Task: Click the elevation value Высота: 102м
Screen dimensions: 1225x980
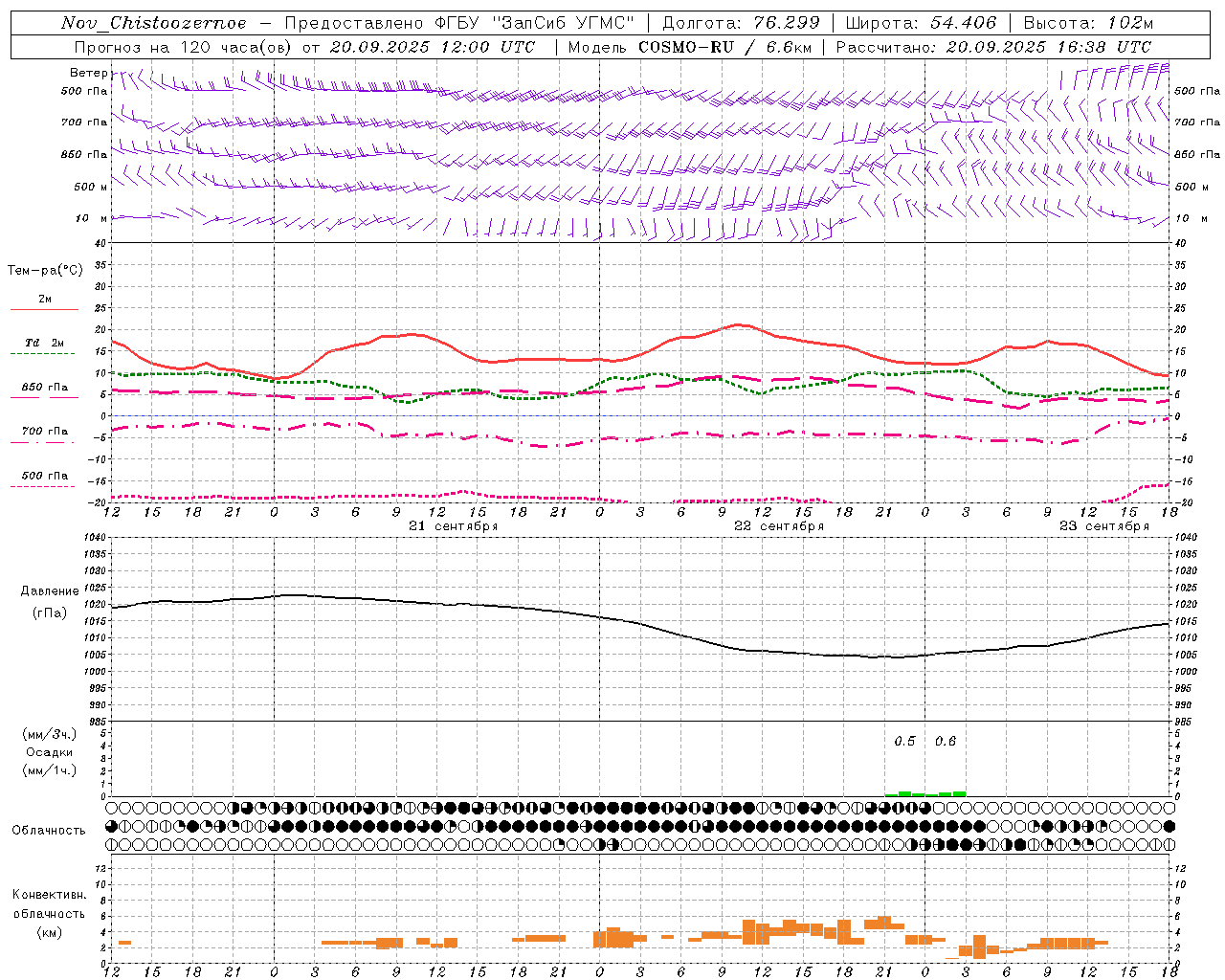Action: 1088,23
